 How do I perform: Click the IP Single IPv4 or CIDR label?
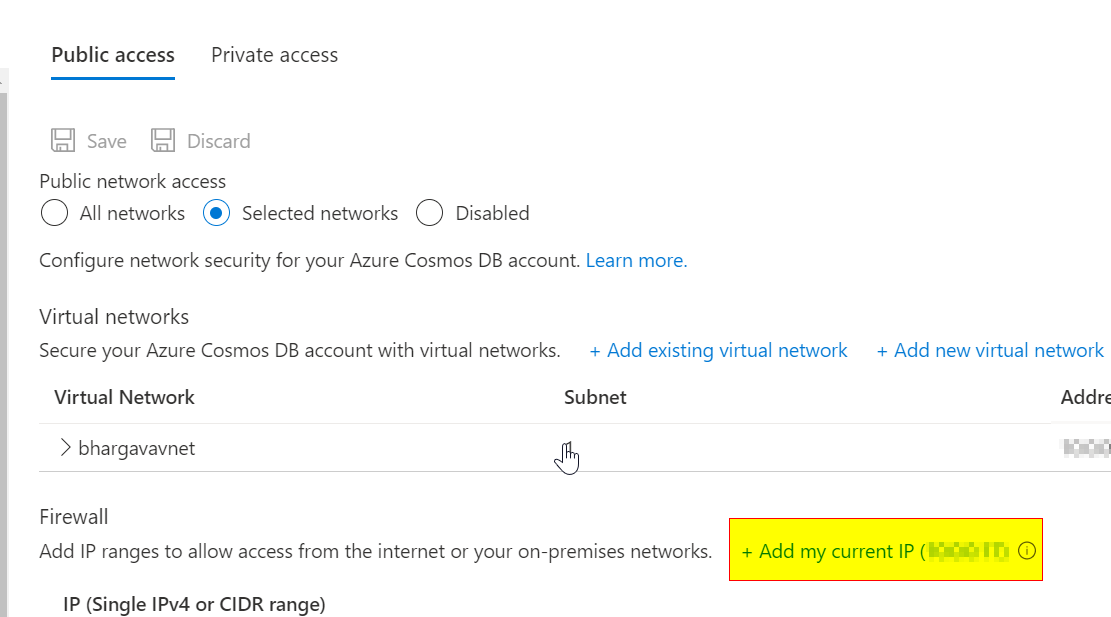(196, 604)
